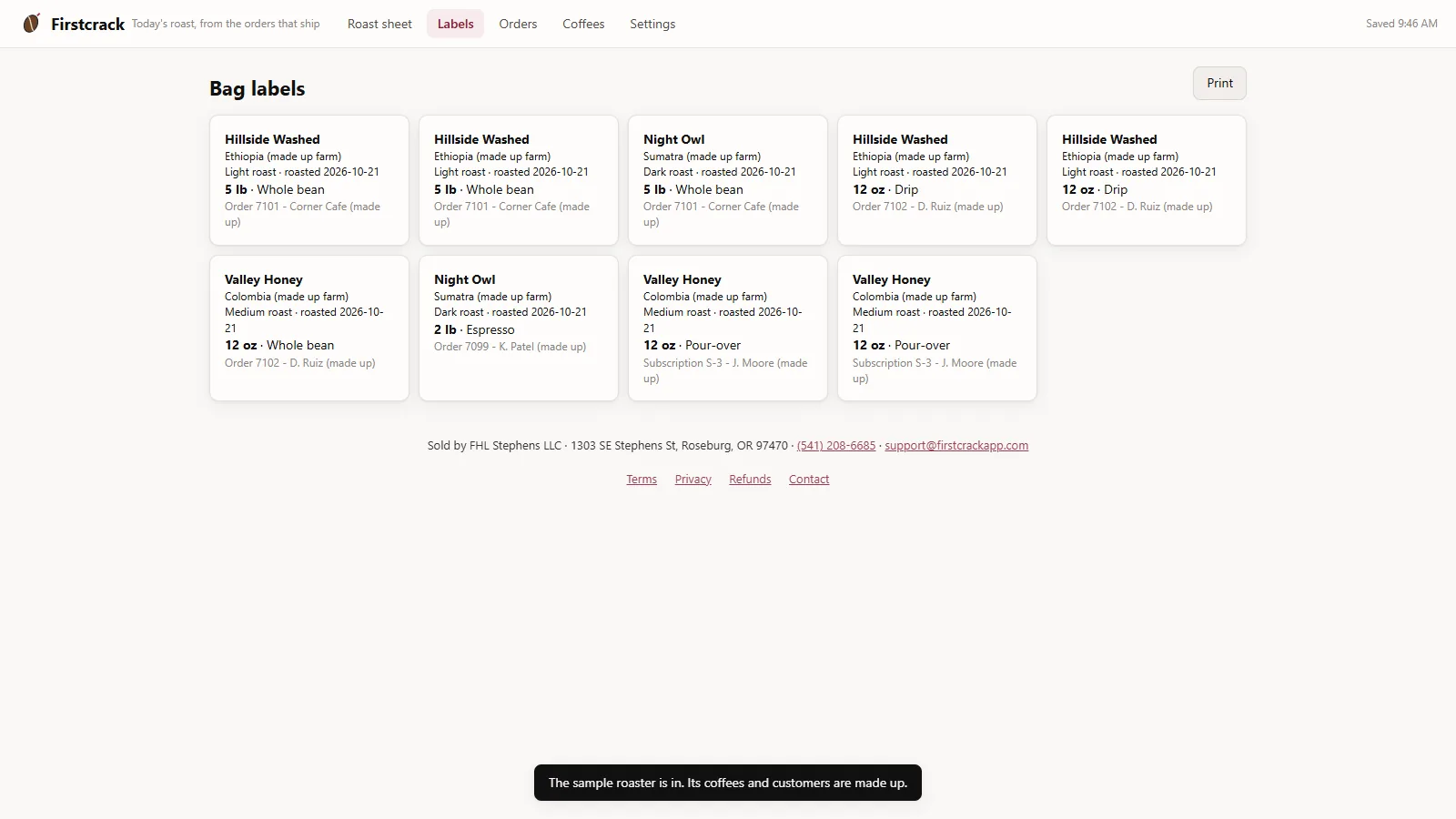The image size is (1456, 819).
Task: Click the Bag labels heading
Action: (257, 88)
